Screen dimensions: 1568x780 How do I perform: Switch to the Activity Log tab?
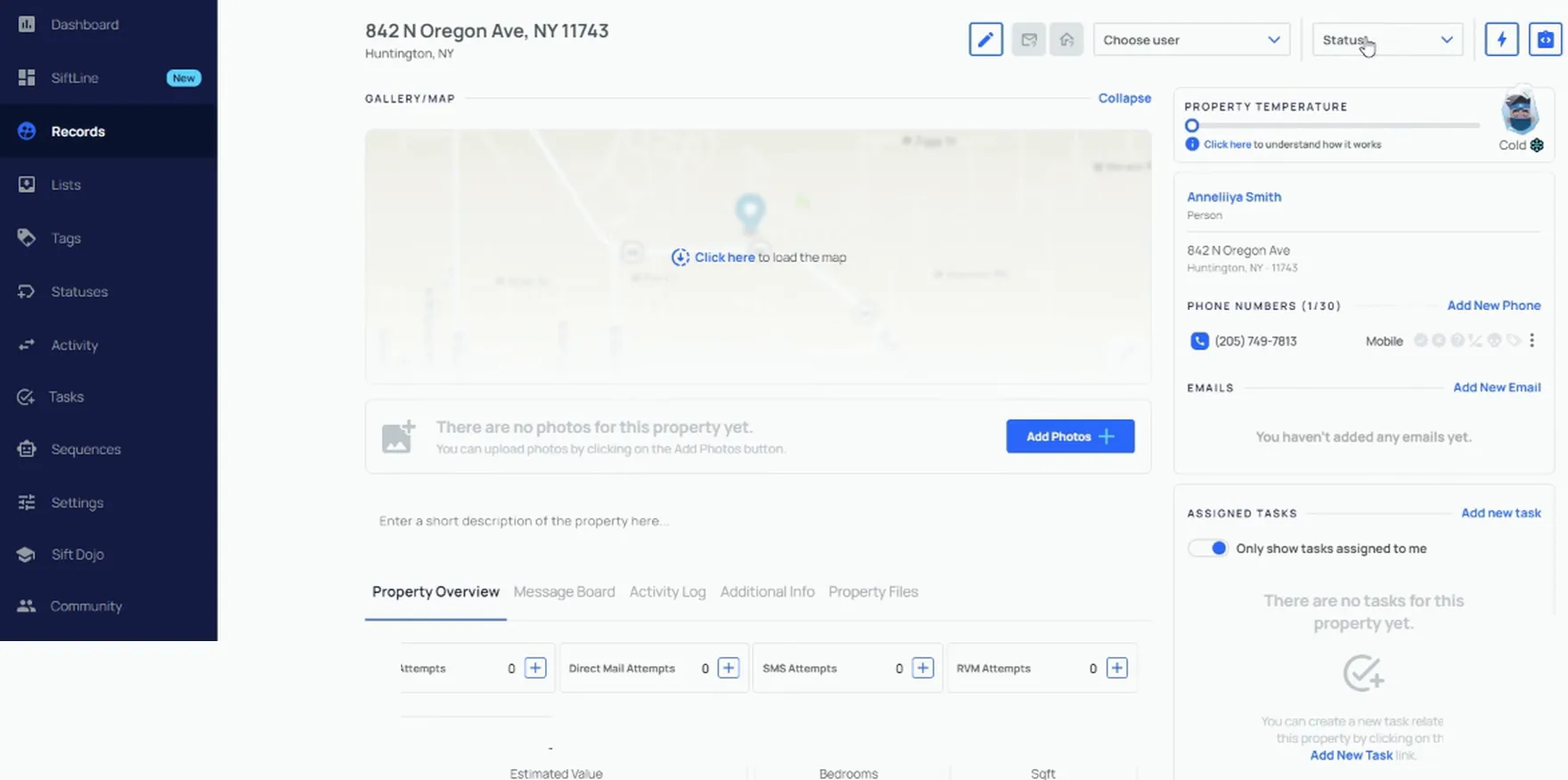coord(667,592)
